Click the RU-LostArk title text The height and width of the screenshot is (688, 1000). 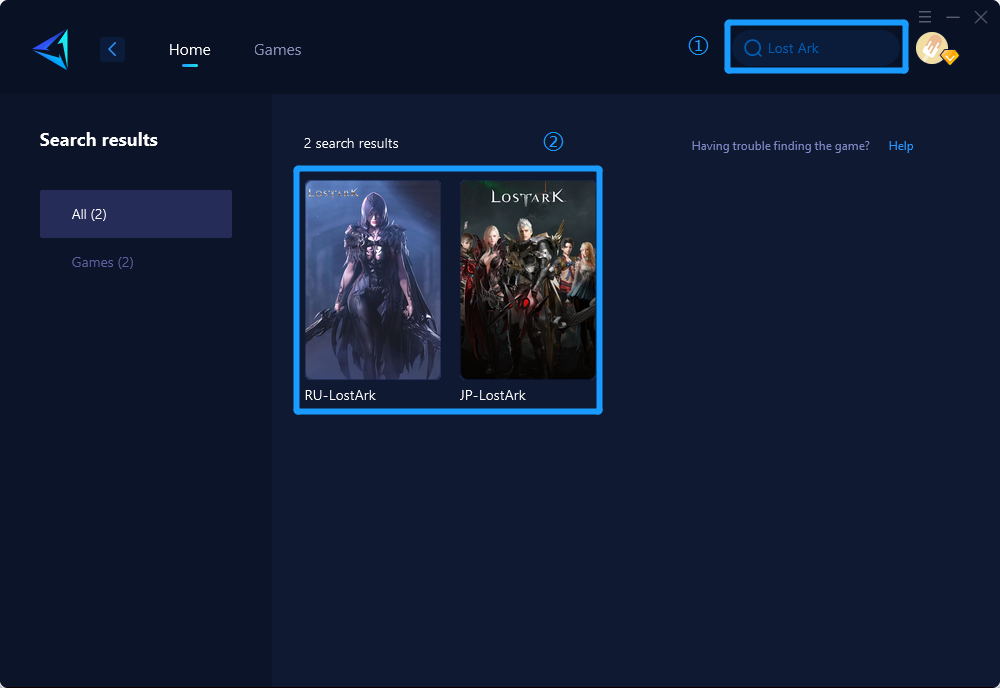(340, 395)
